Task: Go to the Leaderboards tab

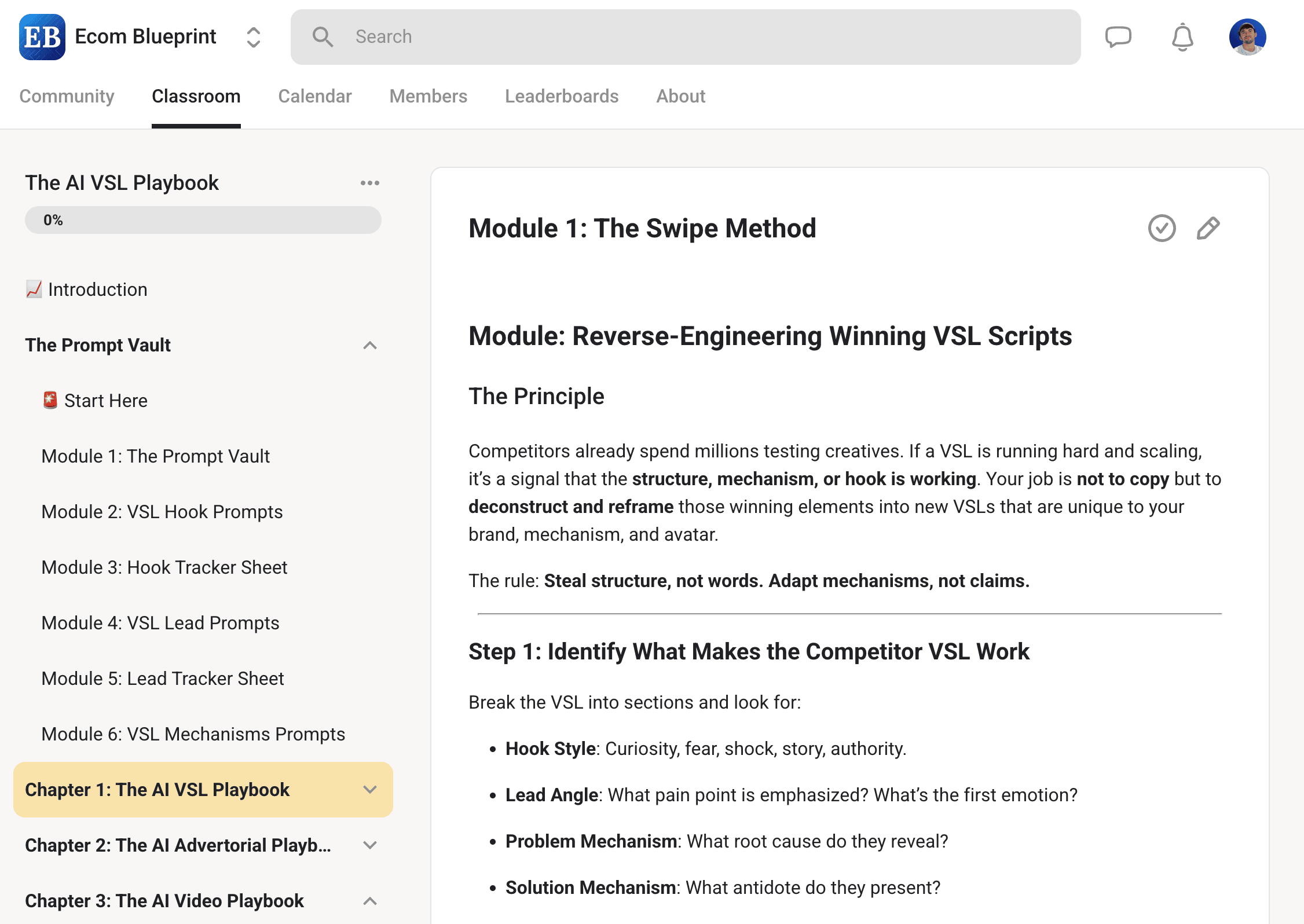Action: pos(561,96)
